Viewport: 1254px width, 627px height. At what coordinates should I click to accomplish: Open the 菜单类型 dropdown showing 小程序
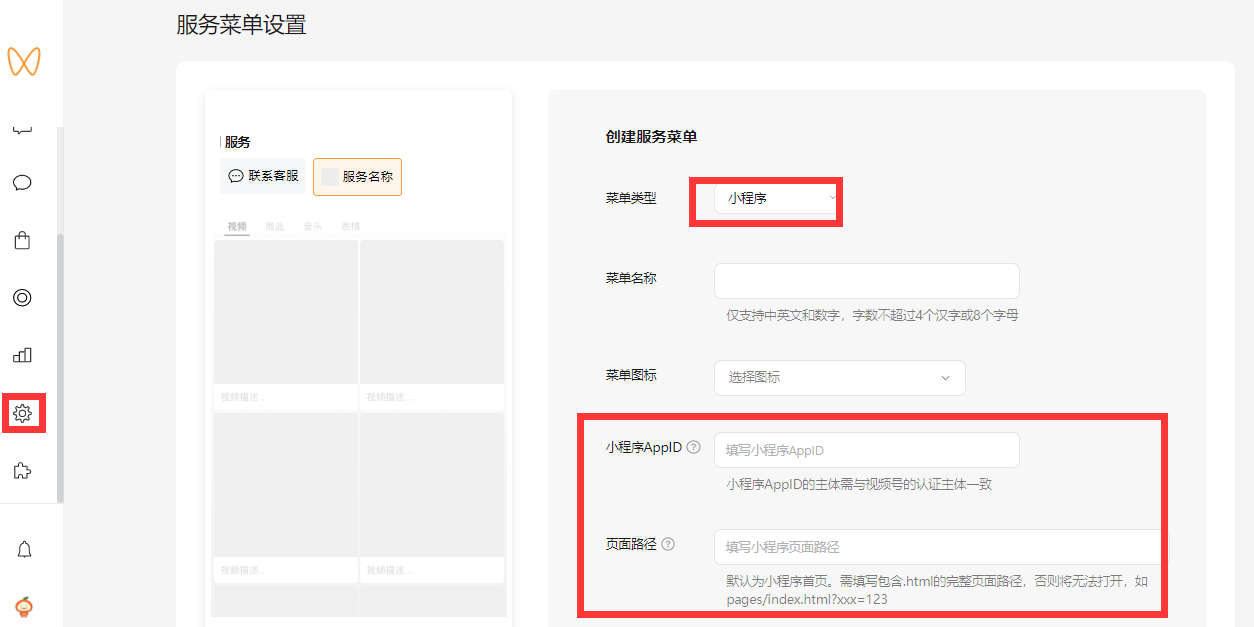(x=776, y=199)
